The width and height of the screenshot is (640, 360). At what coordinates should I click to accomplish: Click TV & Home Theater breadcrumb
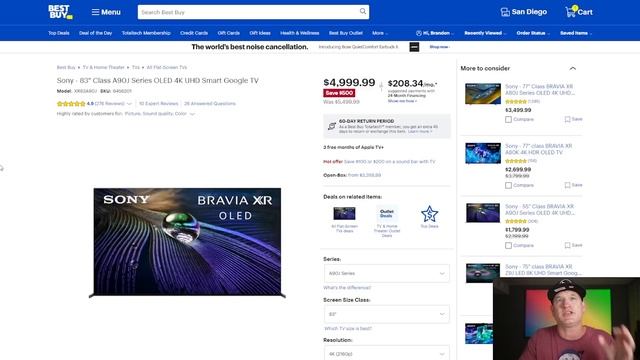[x=104, y=67]
